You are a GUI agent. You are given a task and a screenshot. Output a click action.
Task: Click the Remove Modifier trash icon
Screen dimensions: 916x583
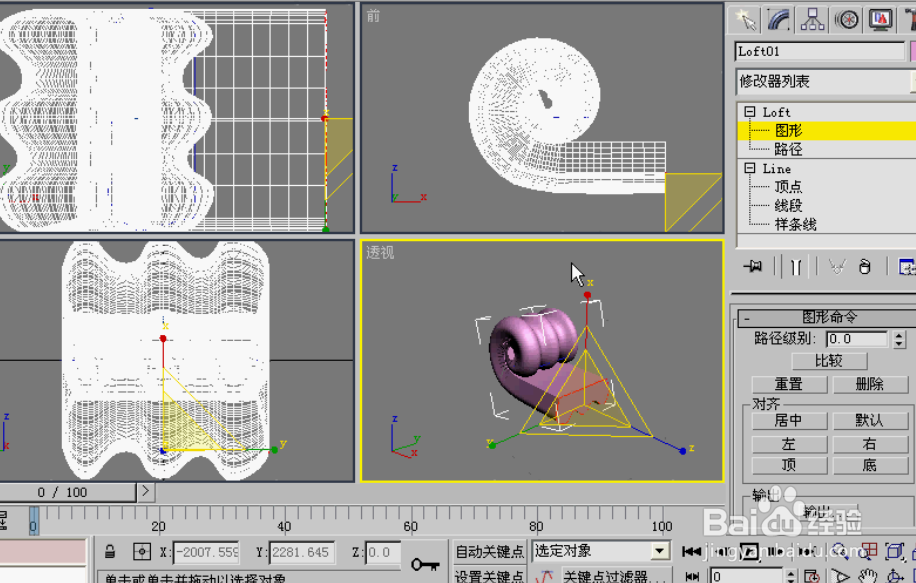point(864,268)
